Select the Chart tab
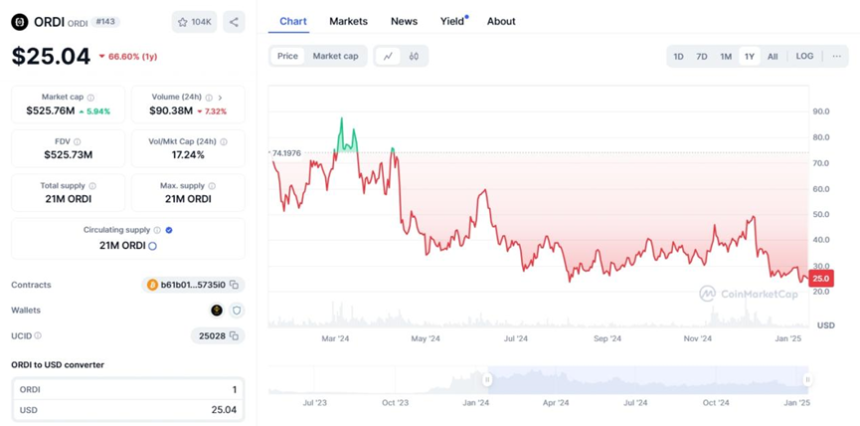 click(x=293, y=21)
